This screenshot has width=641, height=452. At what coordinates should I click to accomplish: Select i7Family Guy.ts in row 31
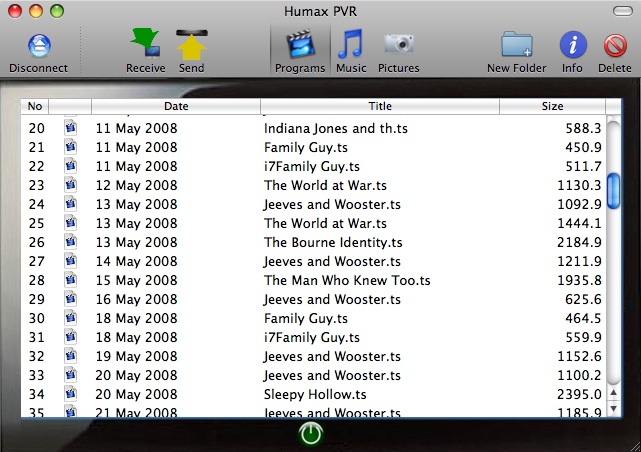coord(312,337)
